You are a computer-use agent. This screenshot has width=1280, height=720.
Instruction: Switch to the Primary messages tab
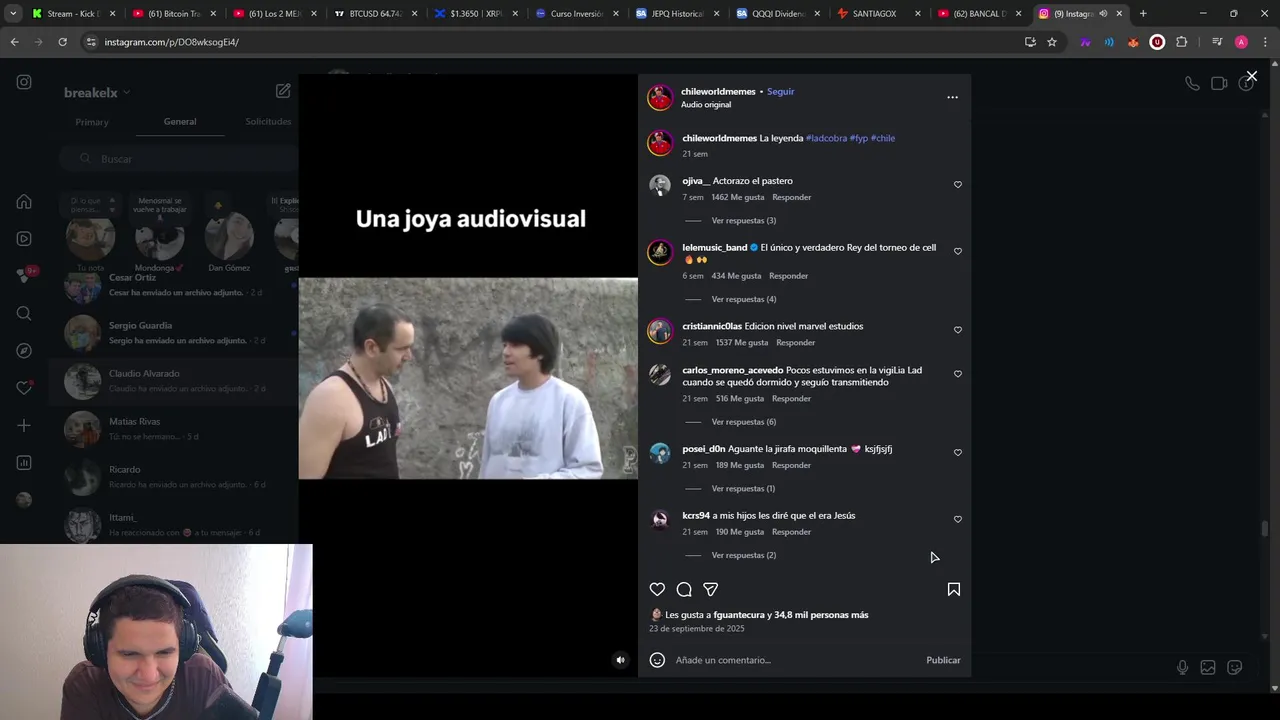pyautogui.click(x=92, y=122)
